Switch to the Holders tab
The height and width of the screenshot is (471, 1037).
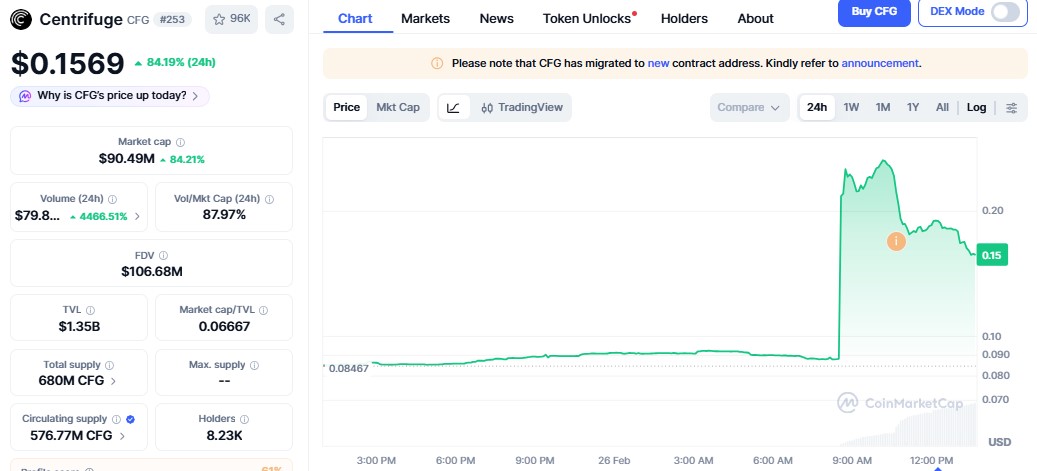click(x=684, y=19)
